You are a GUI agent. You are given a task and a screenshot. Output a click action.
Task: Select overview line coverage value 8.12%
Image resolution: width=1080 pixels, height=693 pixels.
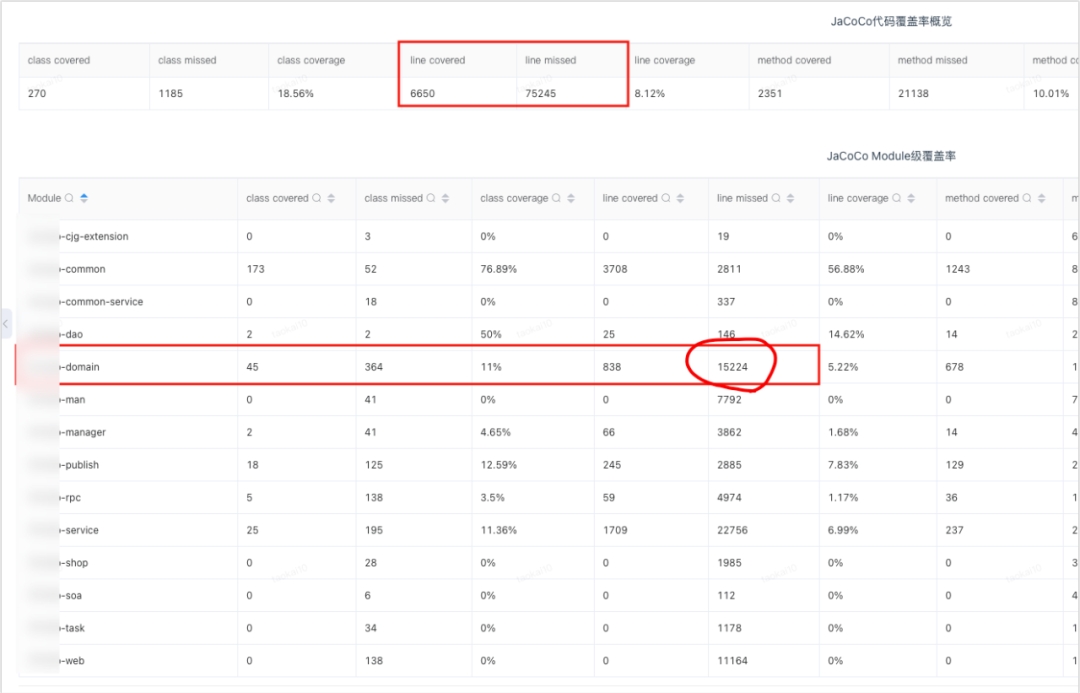pos(650,94)
